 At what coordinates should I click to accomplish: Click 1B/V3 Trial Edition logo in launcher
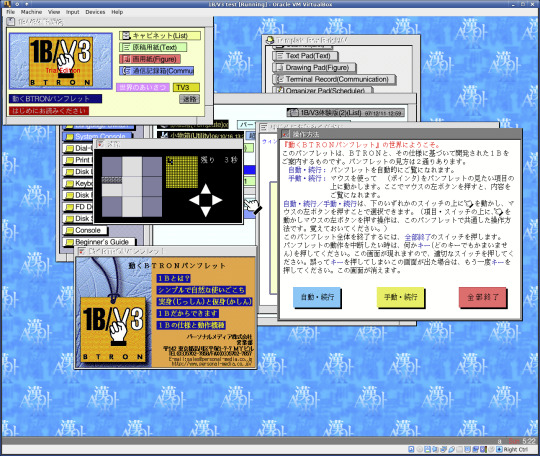point(61,61)
